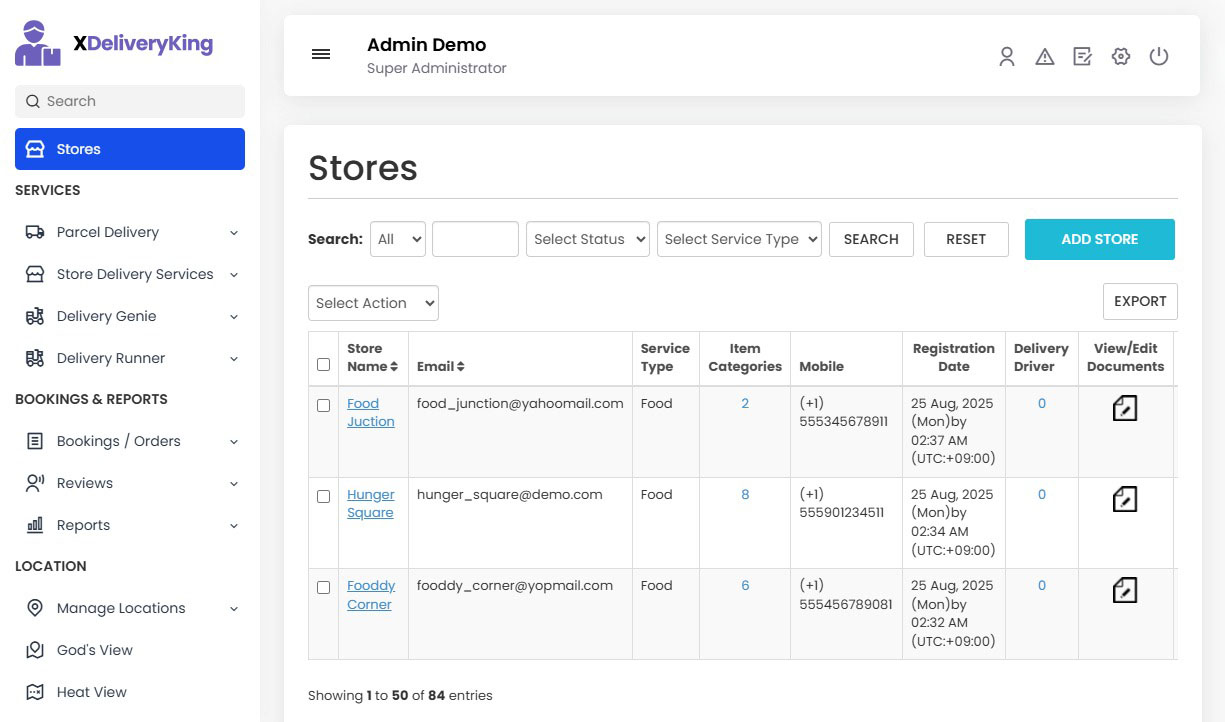
Task: Open the settings gear icon
Action: [x=1121, y=57]
